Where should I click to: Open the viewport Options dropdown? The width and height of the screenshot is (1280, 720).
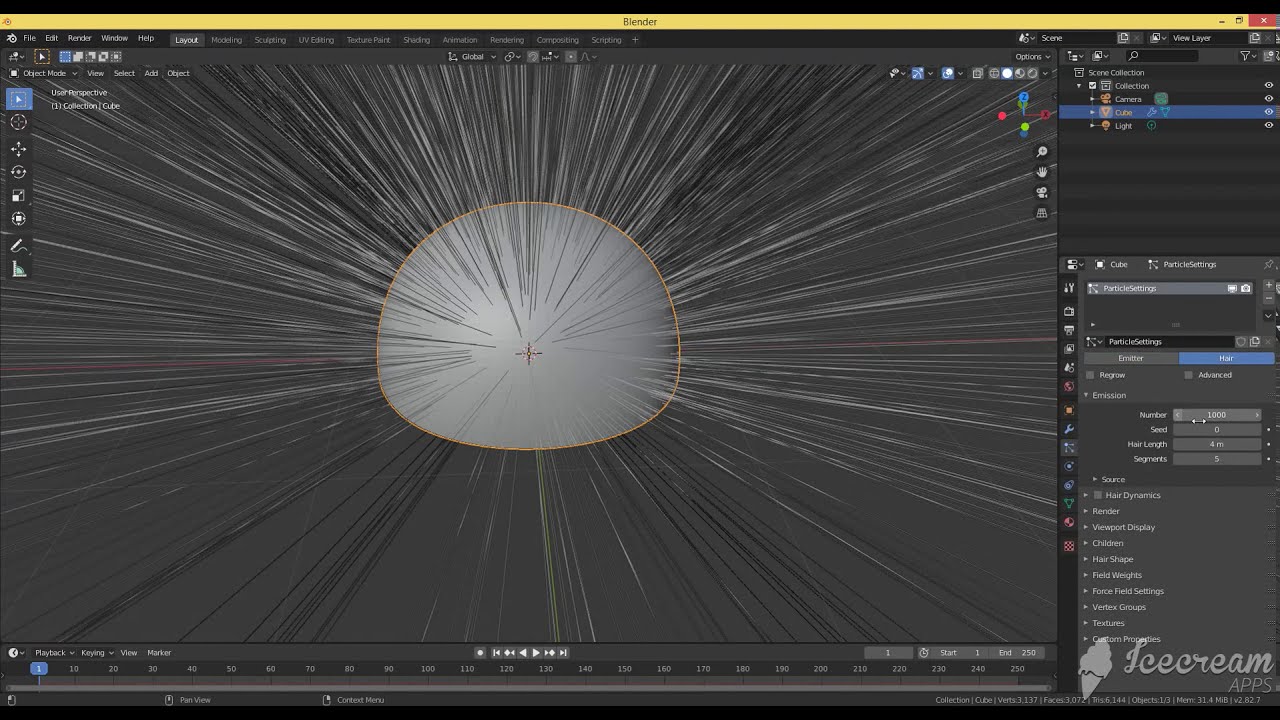tap(1031, 56)
